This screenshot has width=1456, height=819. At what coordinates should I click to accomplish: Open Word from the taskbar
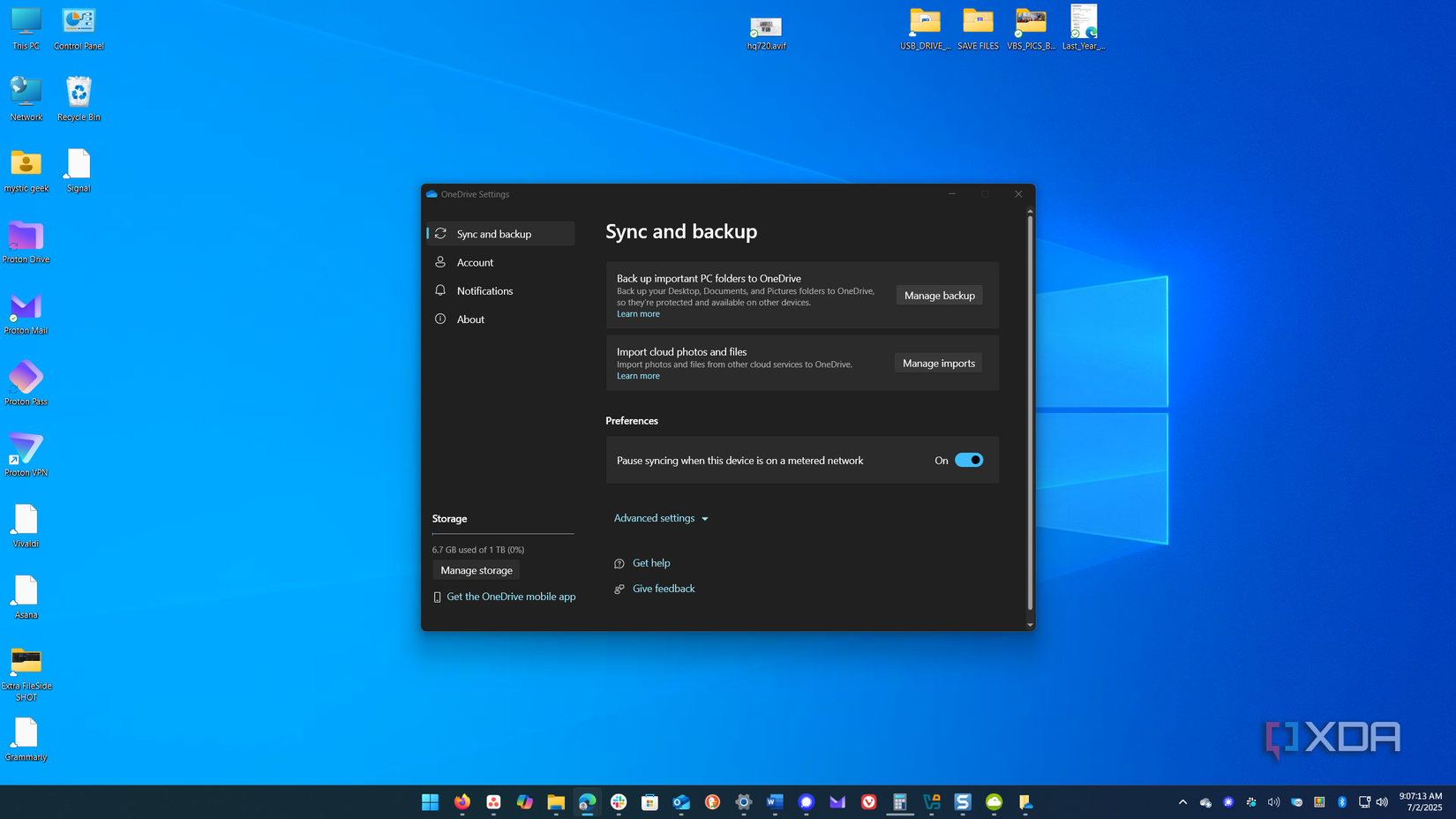[775, 801]
